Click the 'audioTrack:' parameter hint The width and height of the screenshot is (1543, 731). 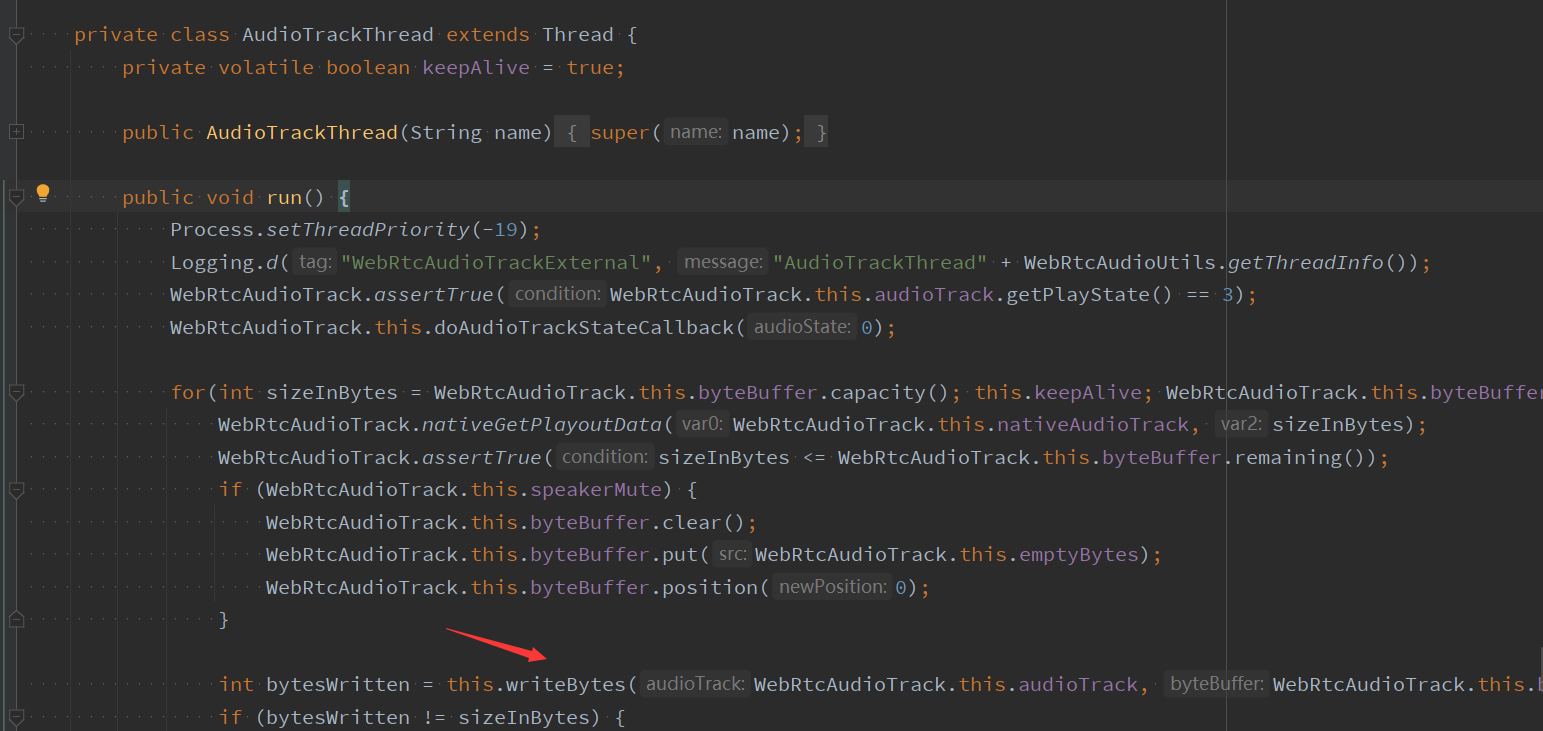point(694,685)
